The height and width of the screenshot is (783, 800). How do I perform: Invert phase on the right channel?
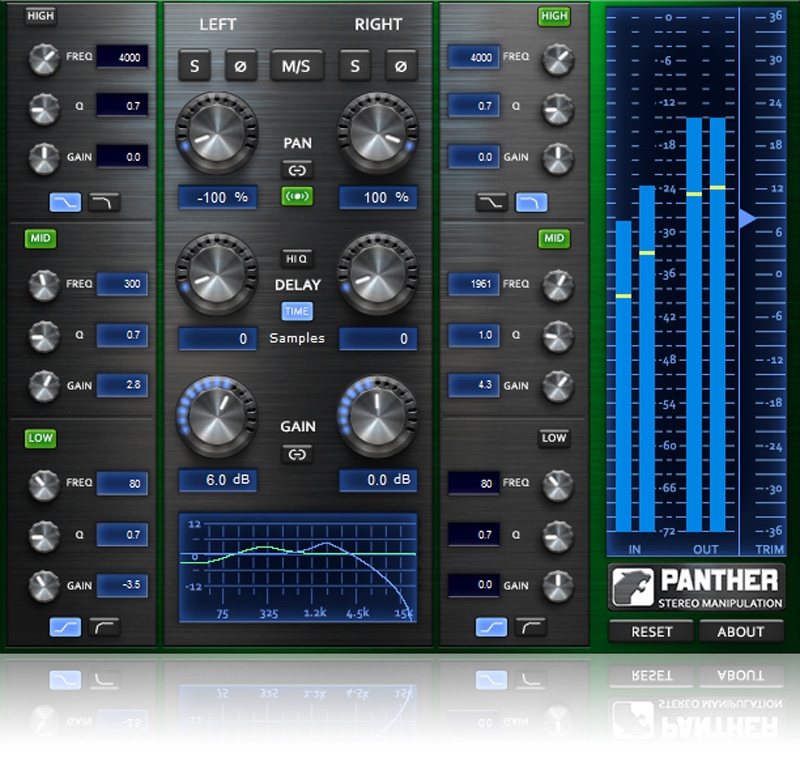(x=401, y=66)
